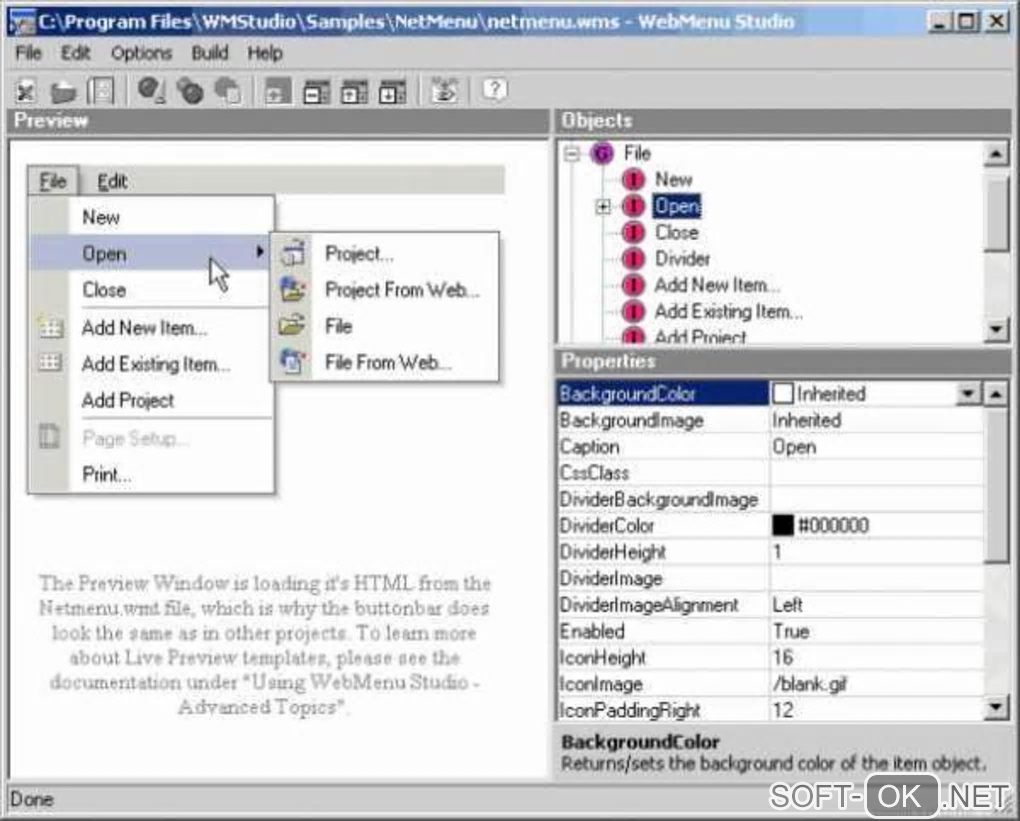Click the BackgroundImage Inherited value
This screenshot has height=821, width=1020.
coord(876,420)
